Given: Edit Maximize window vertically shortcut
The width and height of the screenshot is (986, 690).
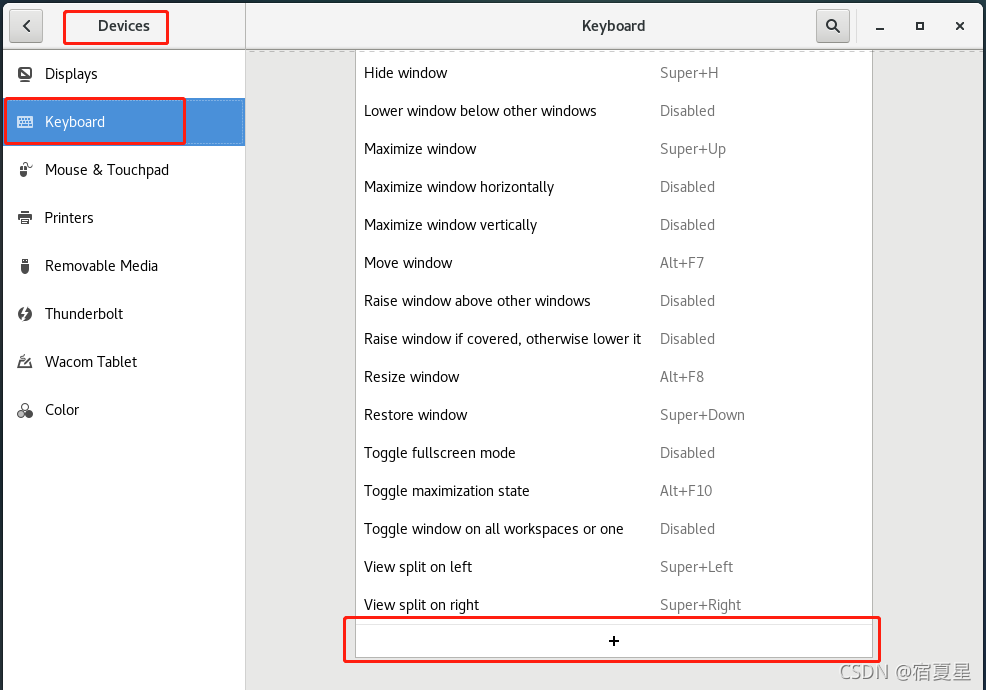Looking at the screenshot, I should pyautogui.click(x=614, y=225).
